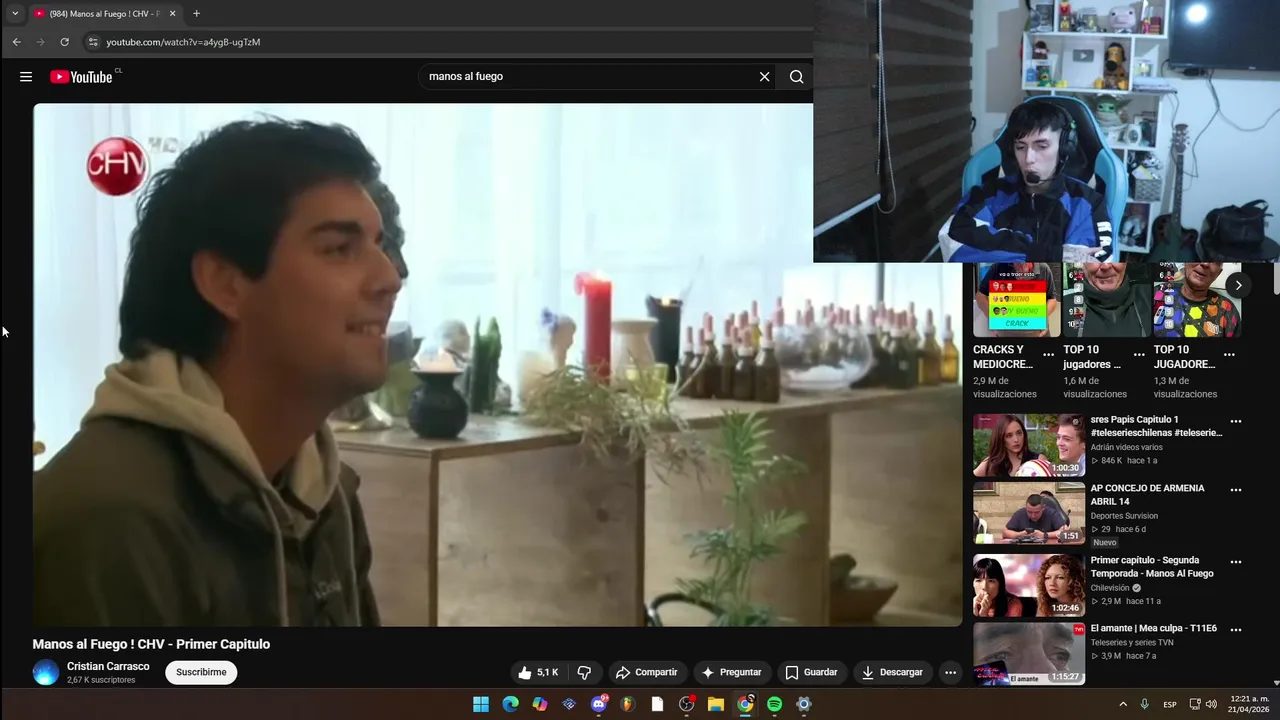Open options for sres Papis Capitulo video
The image size is (1280, 720).
tap(1236, 421)
